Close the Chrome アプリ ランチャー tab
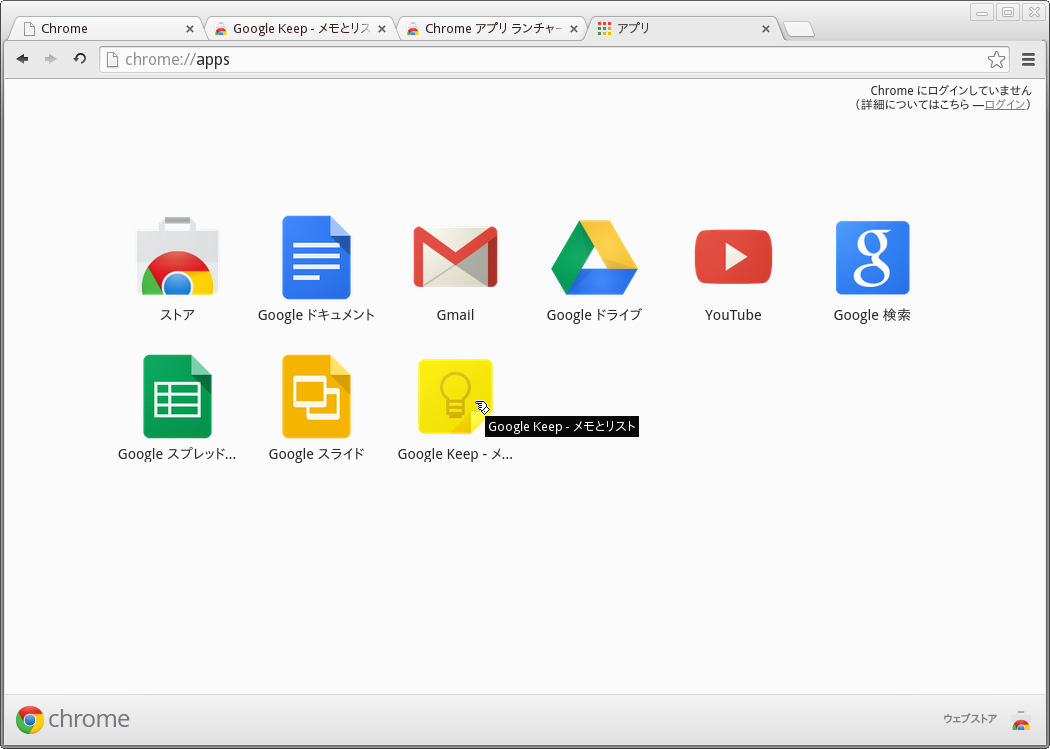Screen dimensions: 1050x749 click(x=573, y=29)
